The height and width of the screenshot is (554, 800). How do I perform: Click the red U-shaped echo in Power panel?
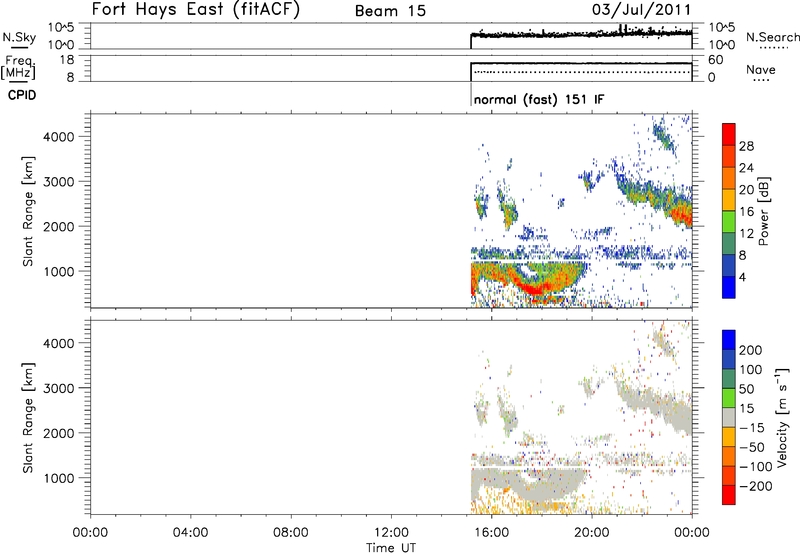click(x=536, y=289)
